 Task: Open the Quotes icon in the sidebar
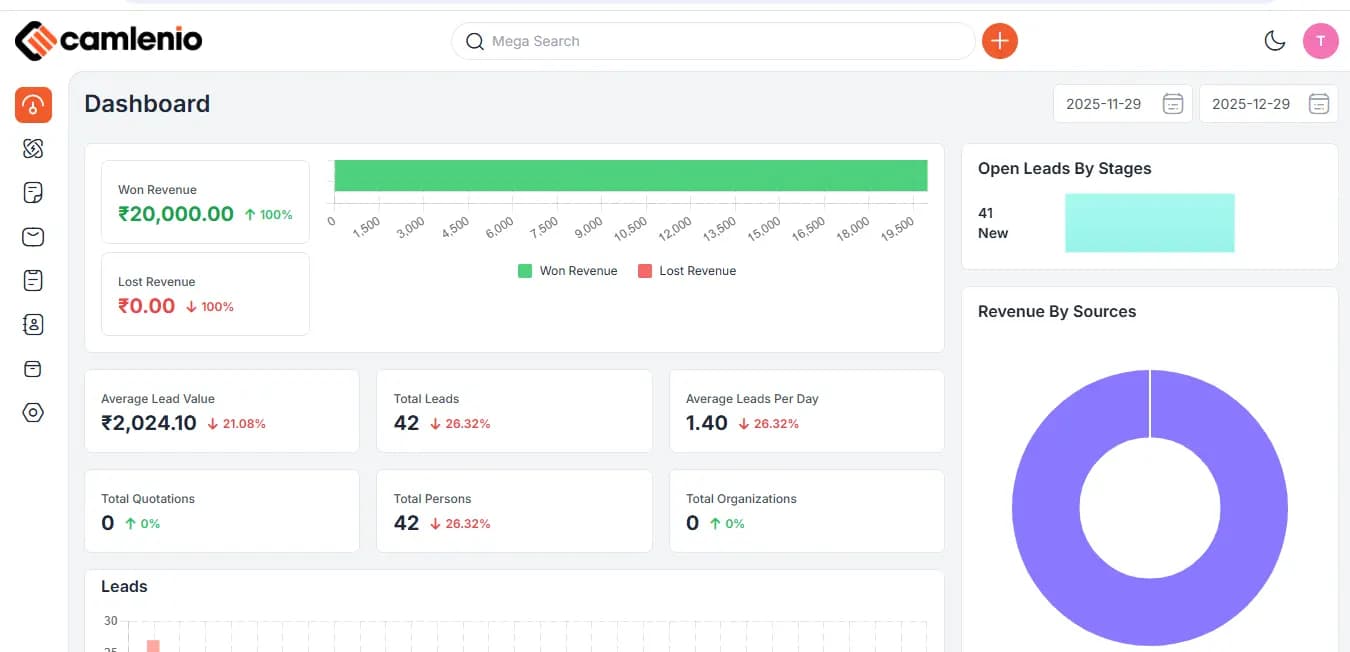pos(33,192)
